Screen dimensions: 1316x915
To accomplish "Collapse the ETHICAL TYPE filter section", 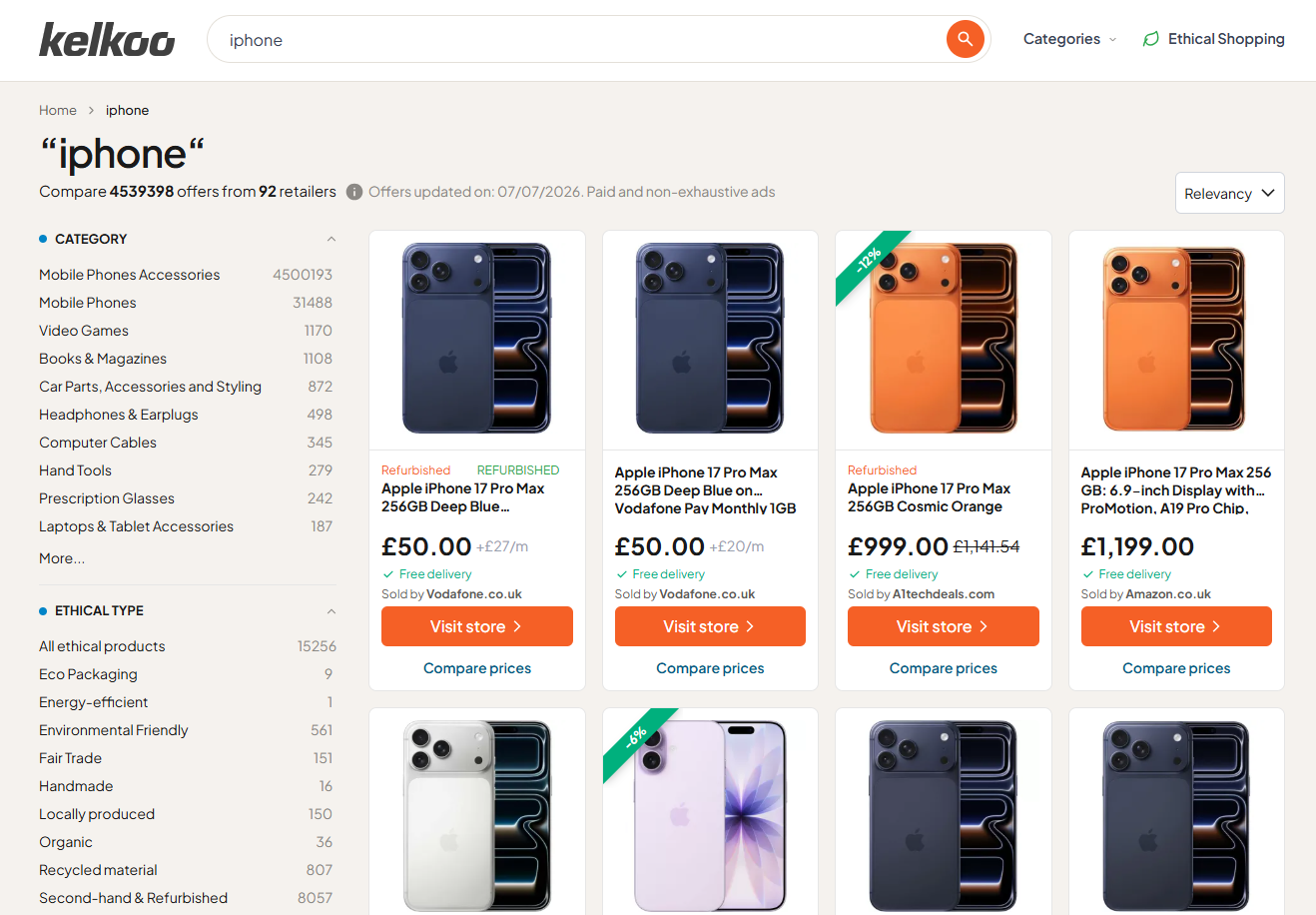I will [331, 610].
